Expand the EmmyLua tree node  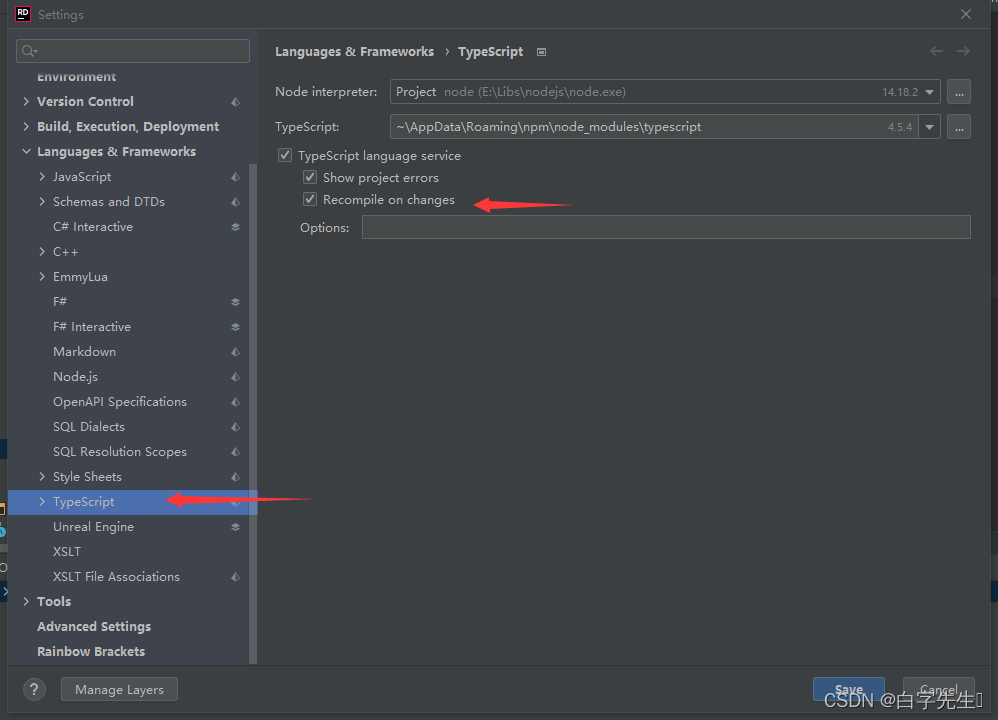pyautogui.click(x=42, y=276)
